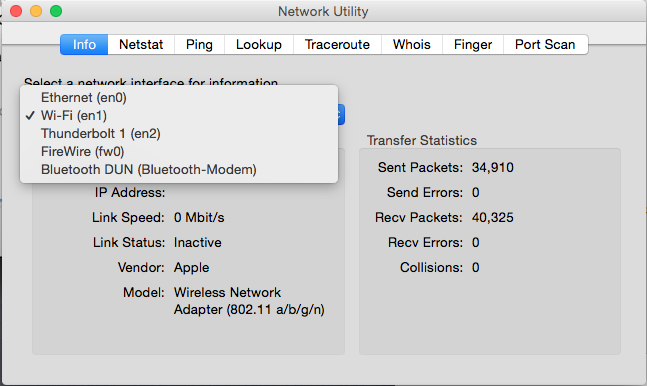The height and width of the screenshot is (386, 647).
Task: Switch to the Netstat tab
Action: coord(141,45)
